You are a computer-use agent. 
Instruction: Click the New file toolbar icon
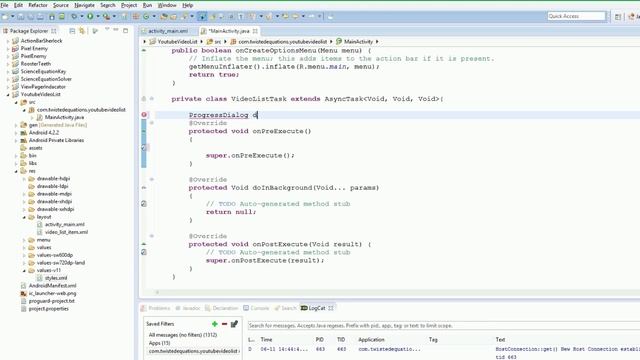[x=5, y=17]
